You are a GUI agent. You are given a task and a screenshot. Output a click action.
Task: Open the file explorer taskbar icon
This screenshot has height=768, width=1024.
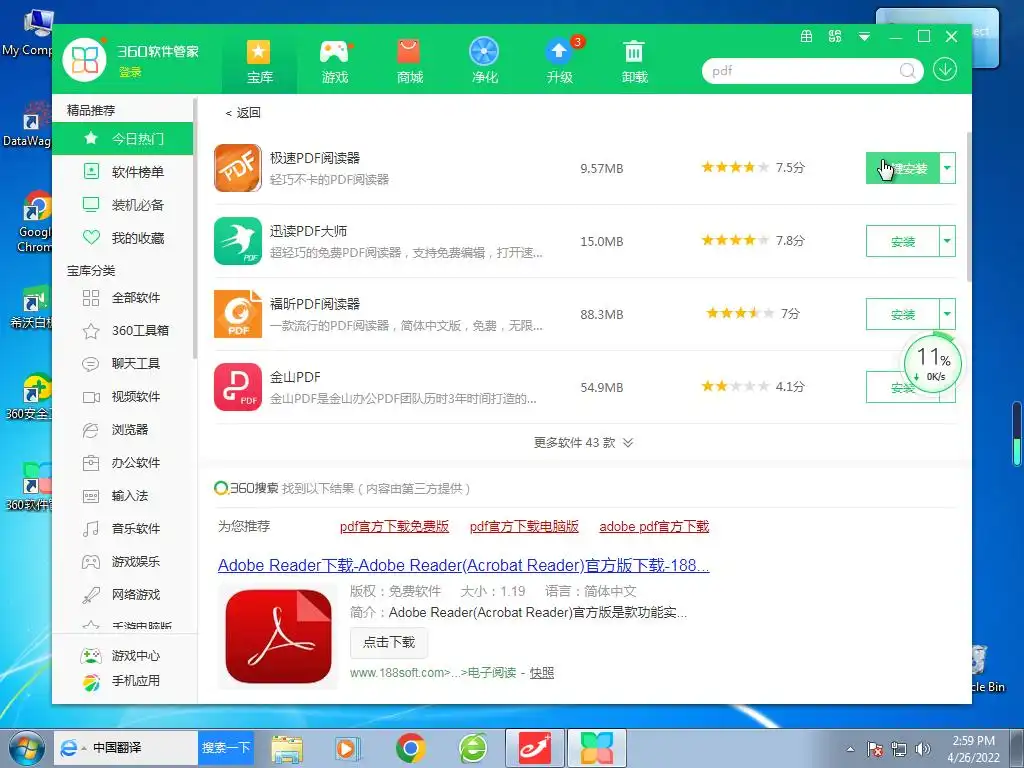(x=287, y=748)
